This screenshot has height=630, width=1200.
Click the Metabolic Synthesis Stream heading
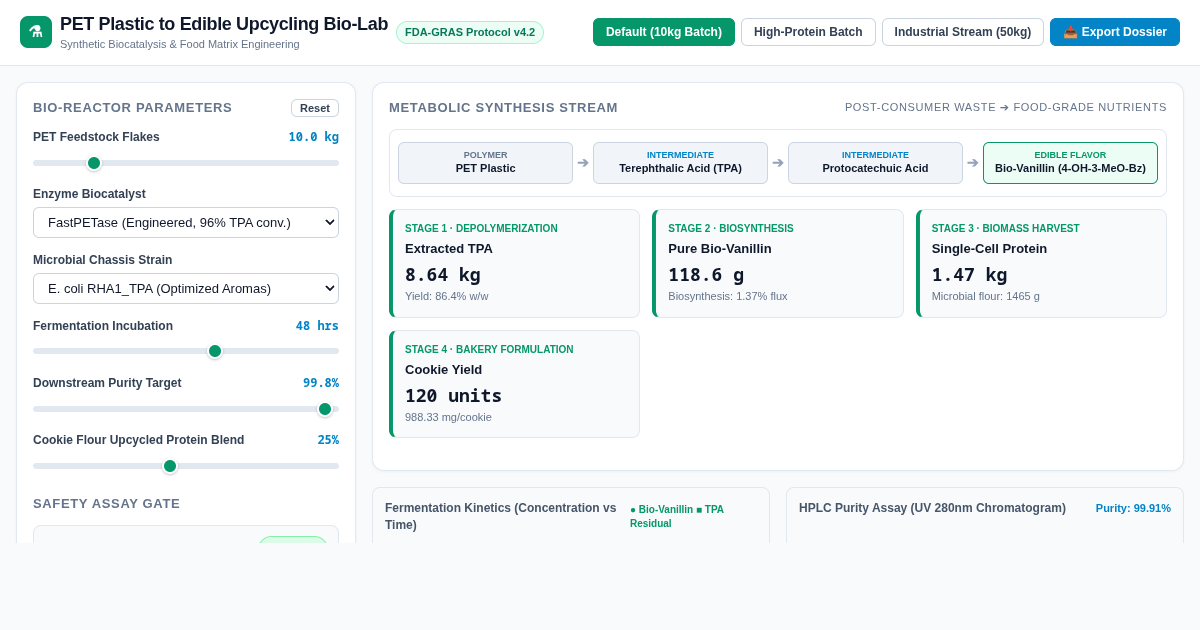[x=503, y=107]
